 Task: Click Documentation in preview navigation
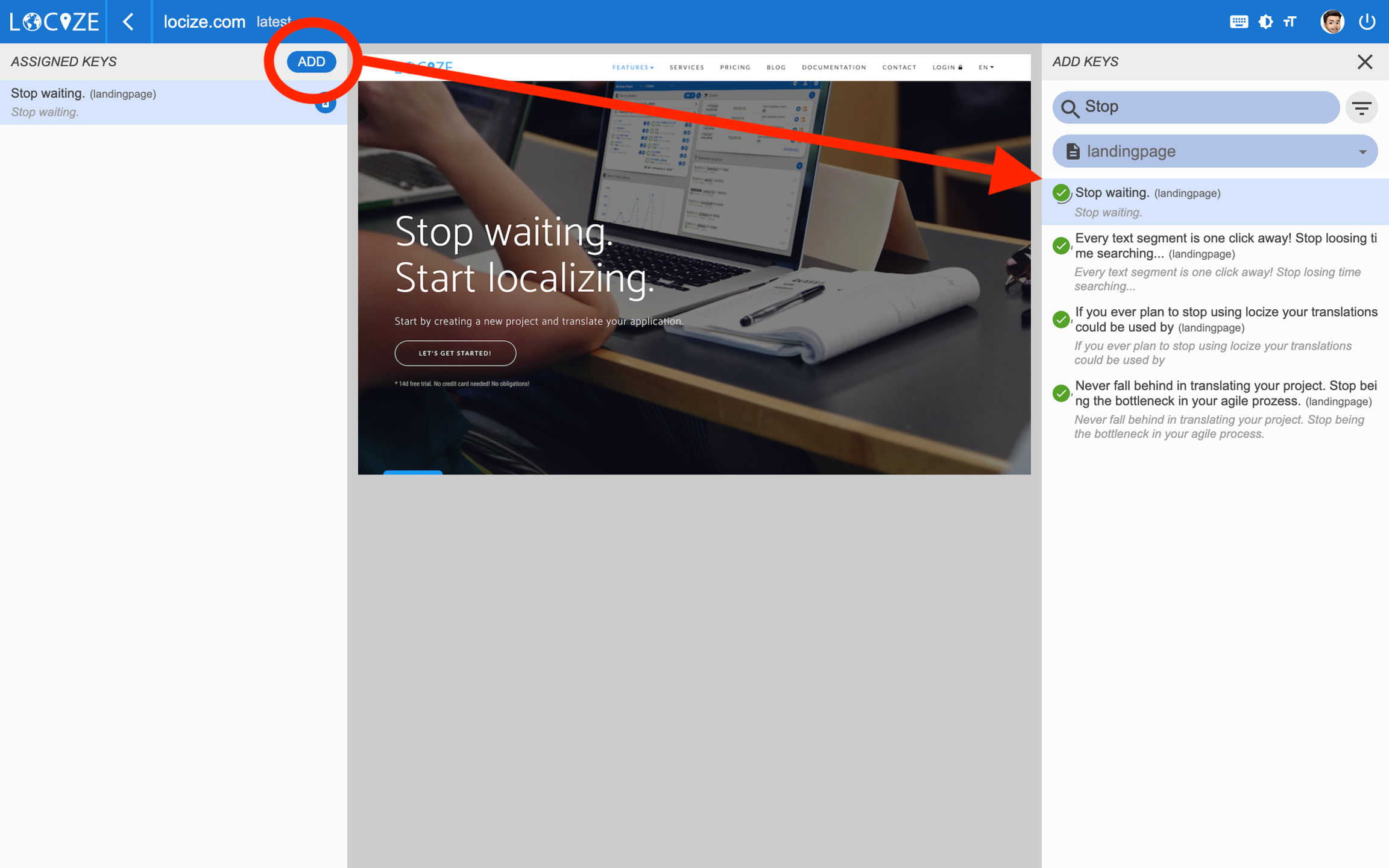click(833, 68)
